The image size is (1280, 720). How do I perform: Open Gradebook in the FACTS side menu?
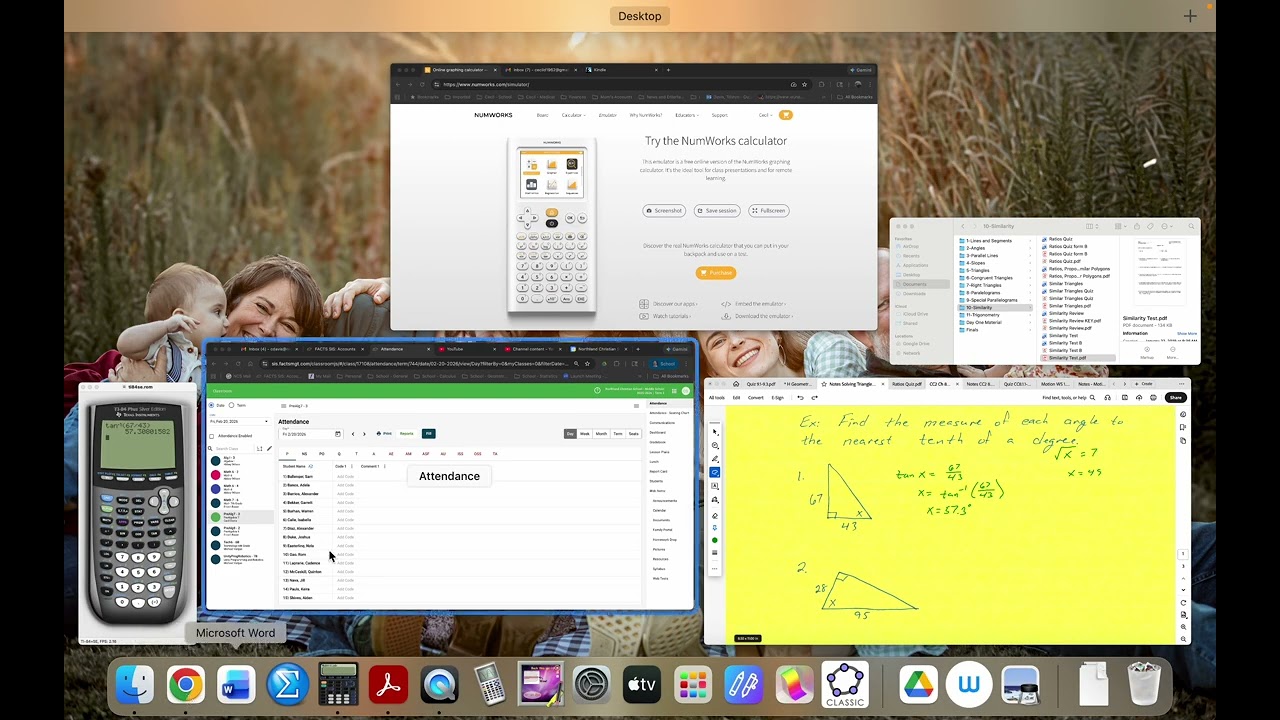point(657,442)
